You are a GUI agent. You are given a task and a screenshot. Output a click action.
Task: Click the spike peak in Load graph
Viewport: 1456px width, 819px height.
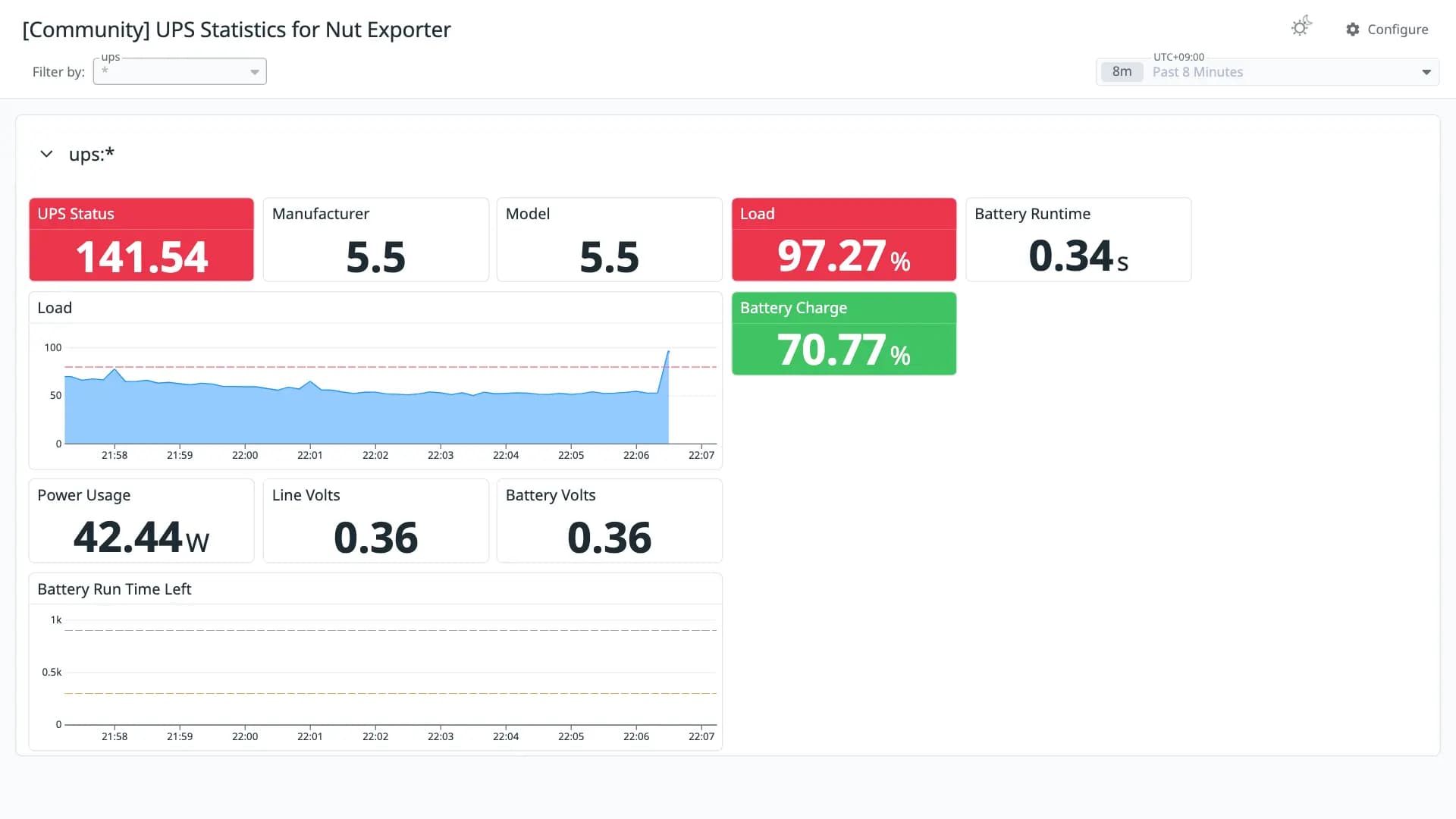click(x=668, y=351)
